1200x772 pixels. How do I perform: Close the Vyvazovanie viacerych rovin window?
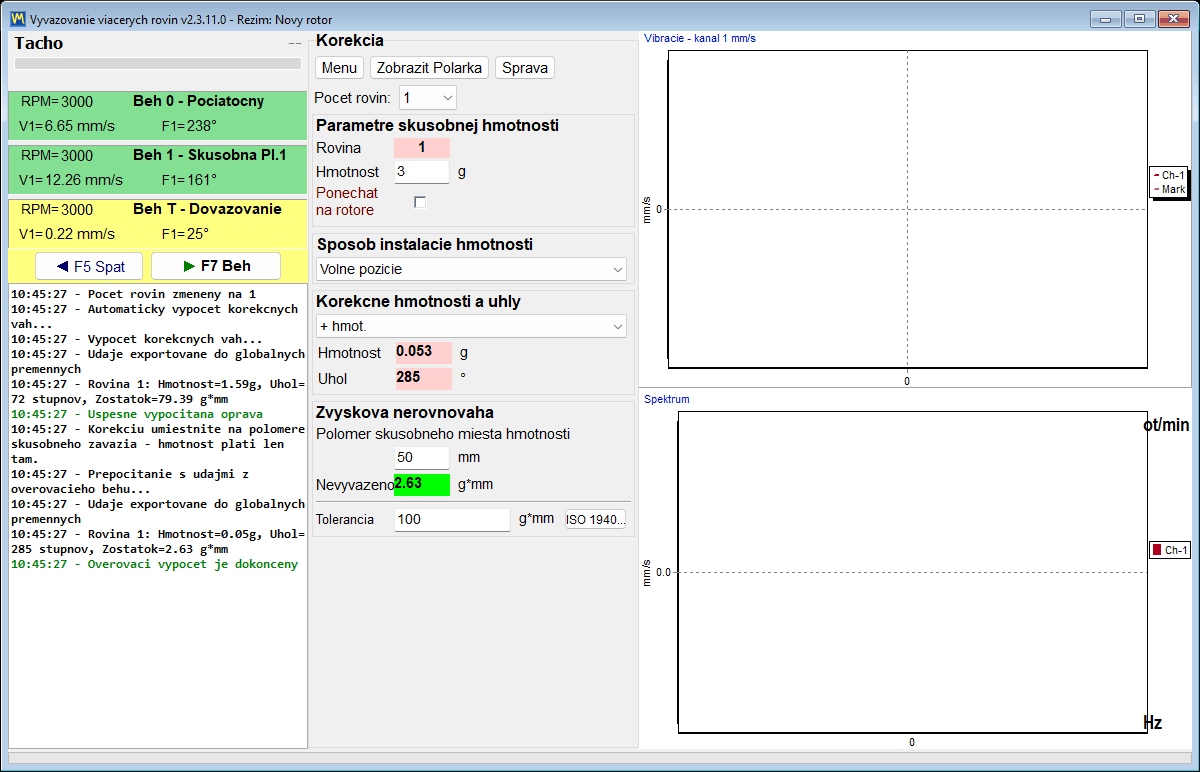tap(1173, 19)
